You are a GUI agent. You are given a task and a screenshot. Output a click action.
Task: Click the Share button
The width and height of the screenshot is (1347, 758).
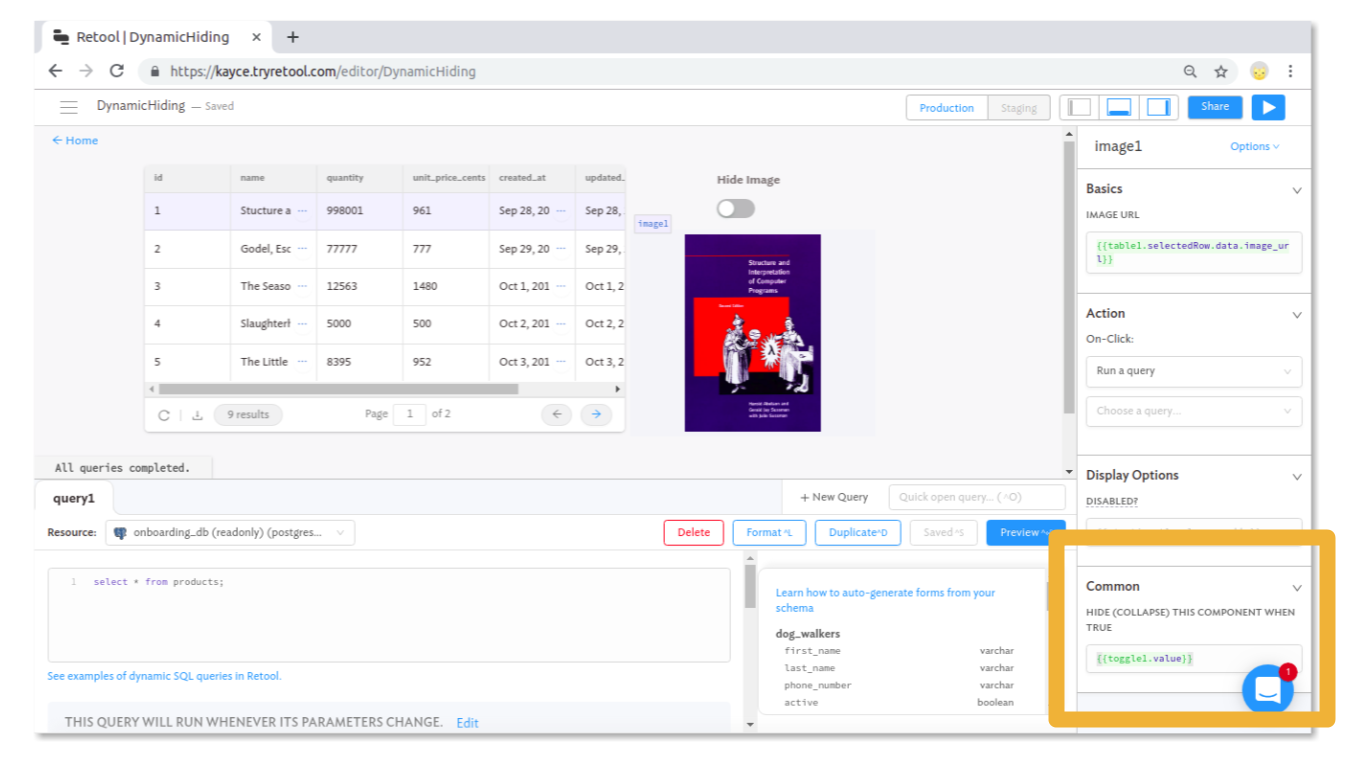pos(1215,107)
